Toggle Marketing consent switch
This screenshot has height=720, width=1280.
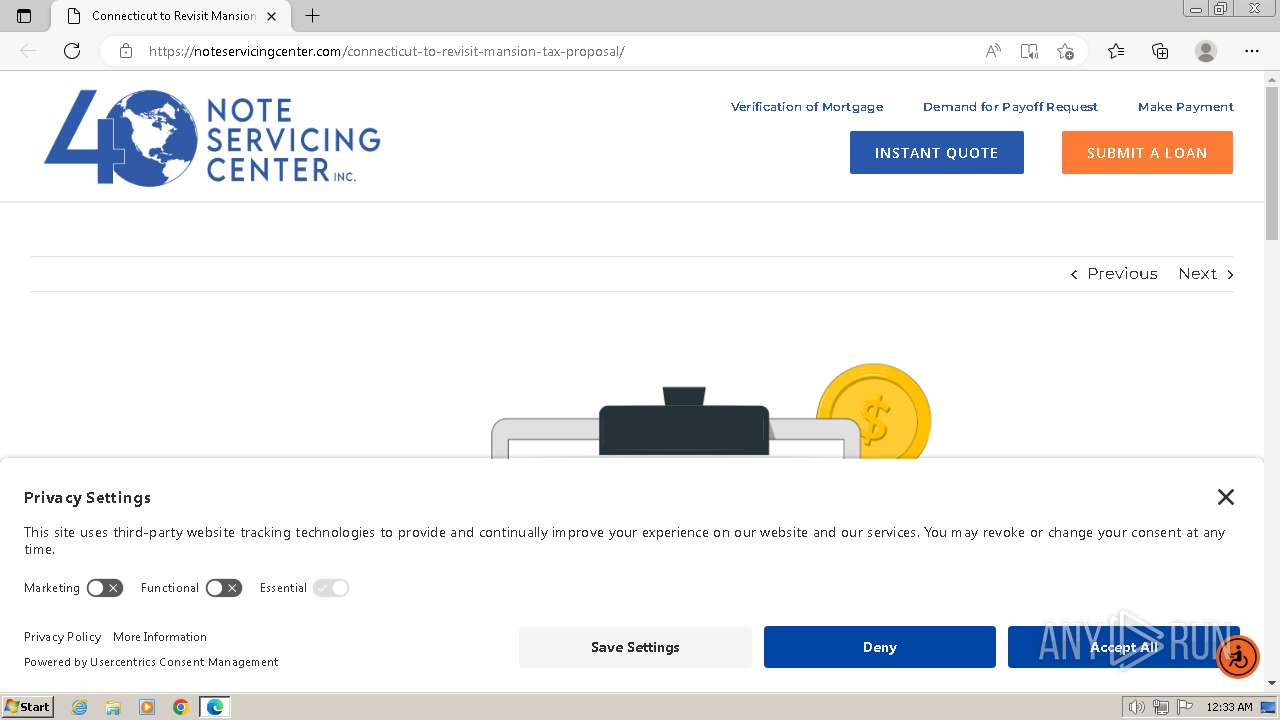pos(104,588)
